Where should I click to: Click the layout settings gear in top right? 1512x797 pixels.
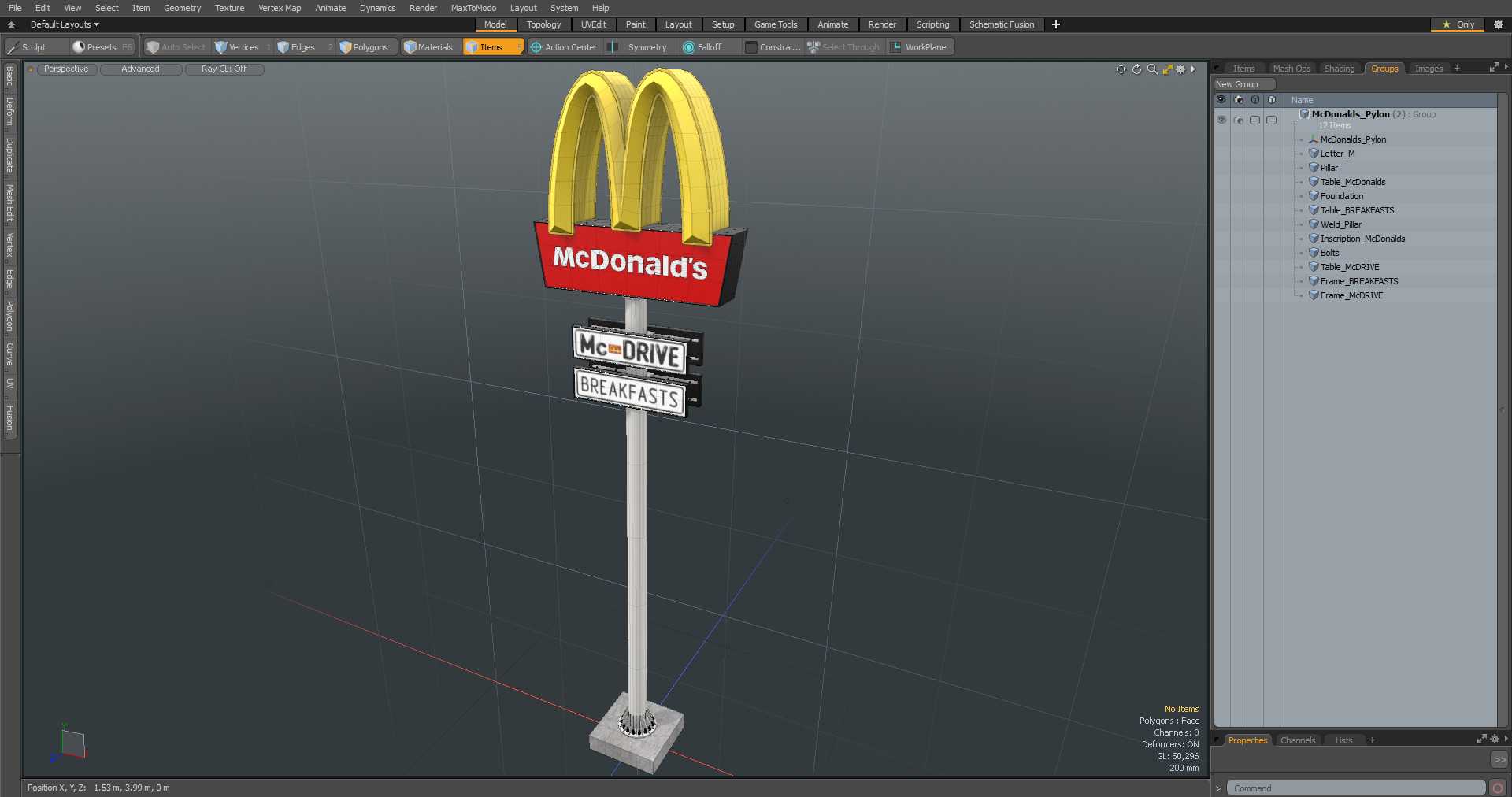pos(1499,24)
